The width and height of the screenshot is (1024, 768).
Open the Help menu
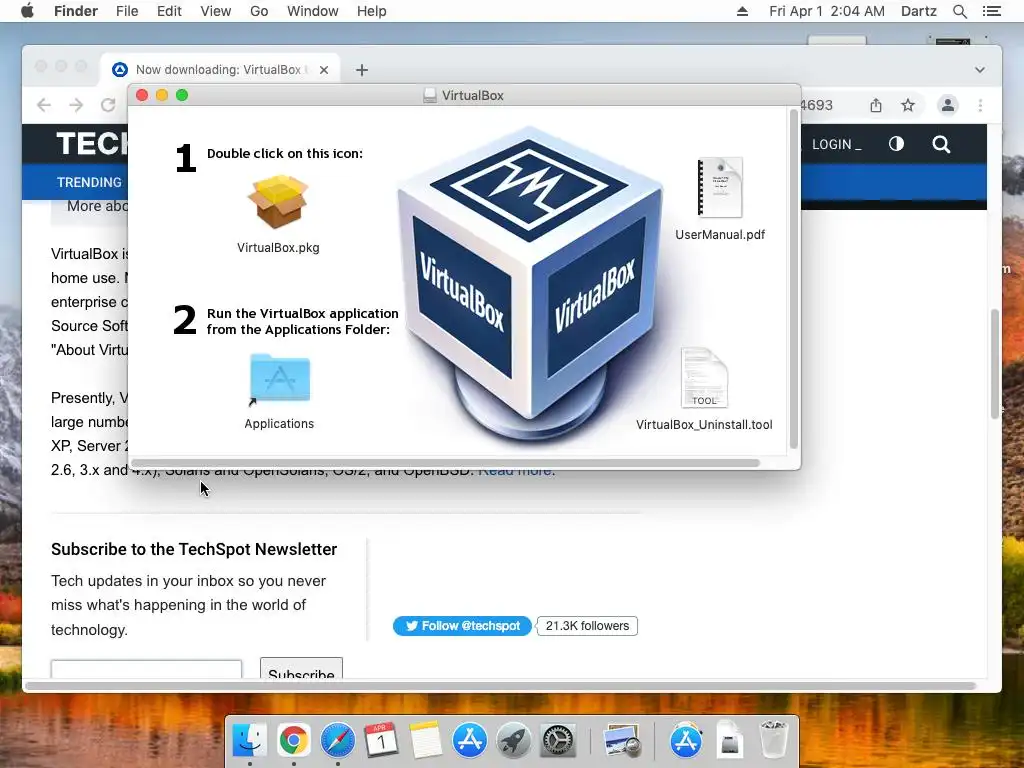pos(372,11)
